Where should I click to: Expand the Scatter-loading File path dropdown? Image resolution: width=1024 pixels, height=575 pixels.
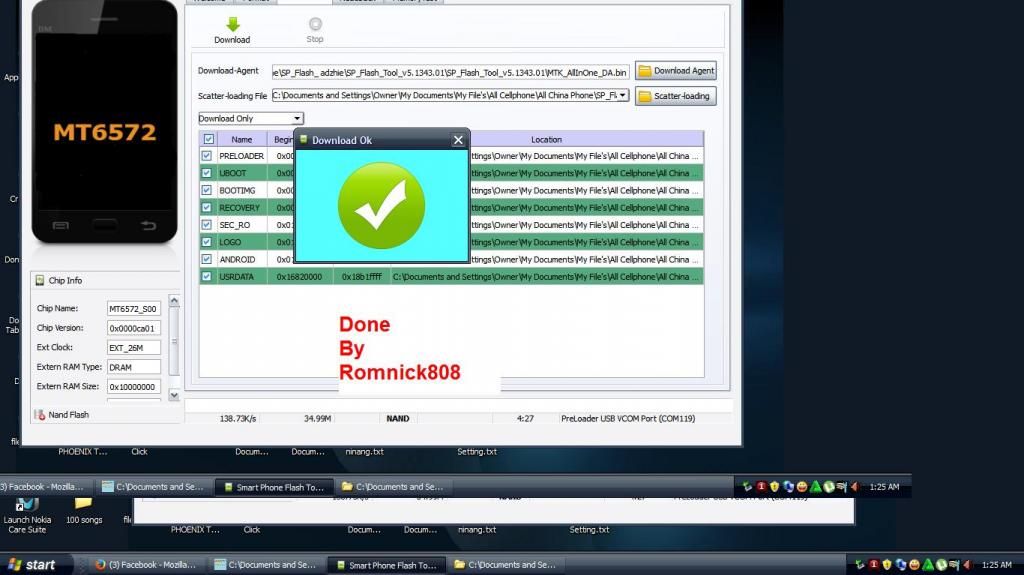(x=623, y=95)
